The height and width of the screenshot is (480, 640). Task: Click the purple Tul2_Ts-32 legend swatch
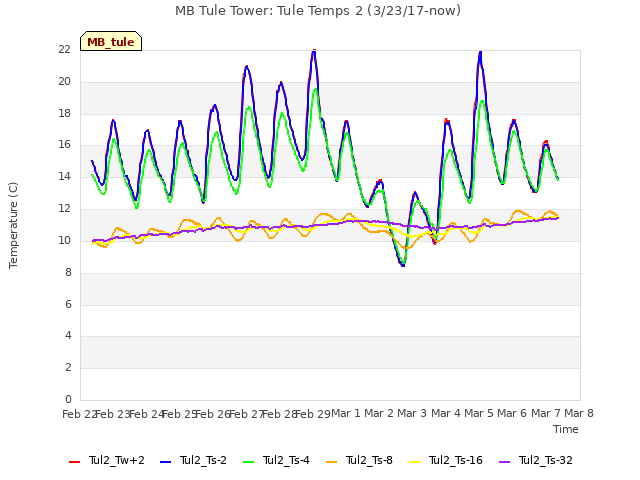pos(504,462)
